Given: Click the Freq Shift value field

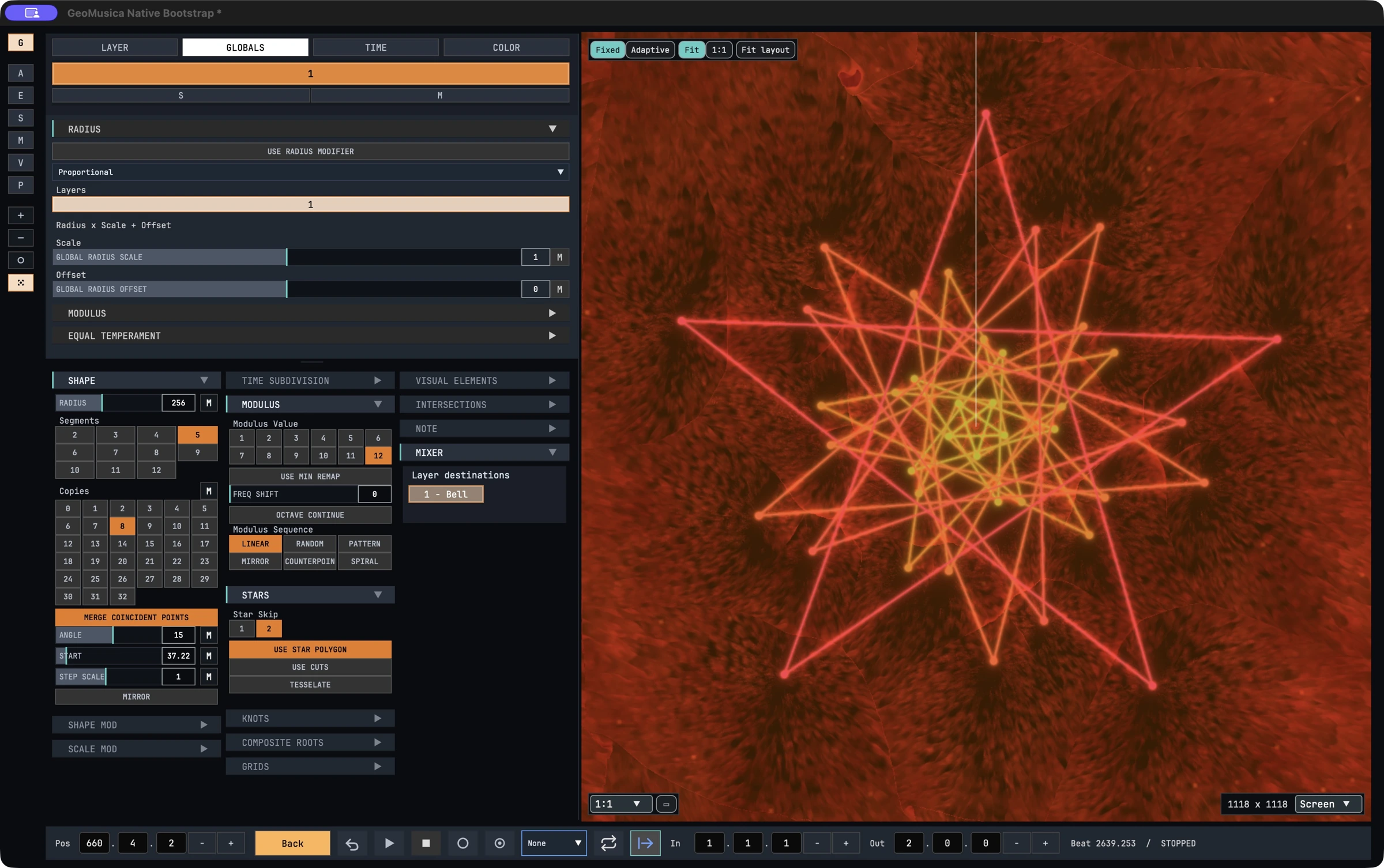Looking at the screenshot, I should click(x=374, y=495).
